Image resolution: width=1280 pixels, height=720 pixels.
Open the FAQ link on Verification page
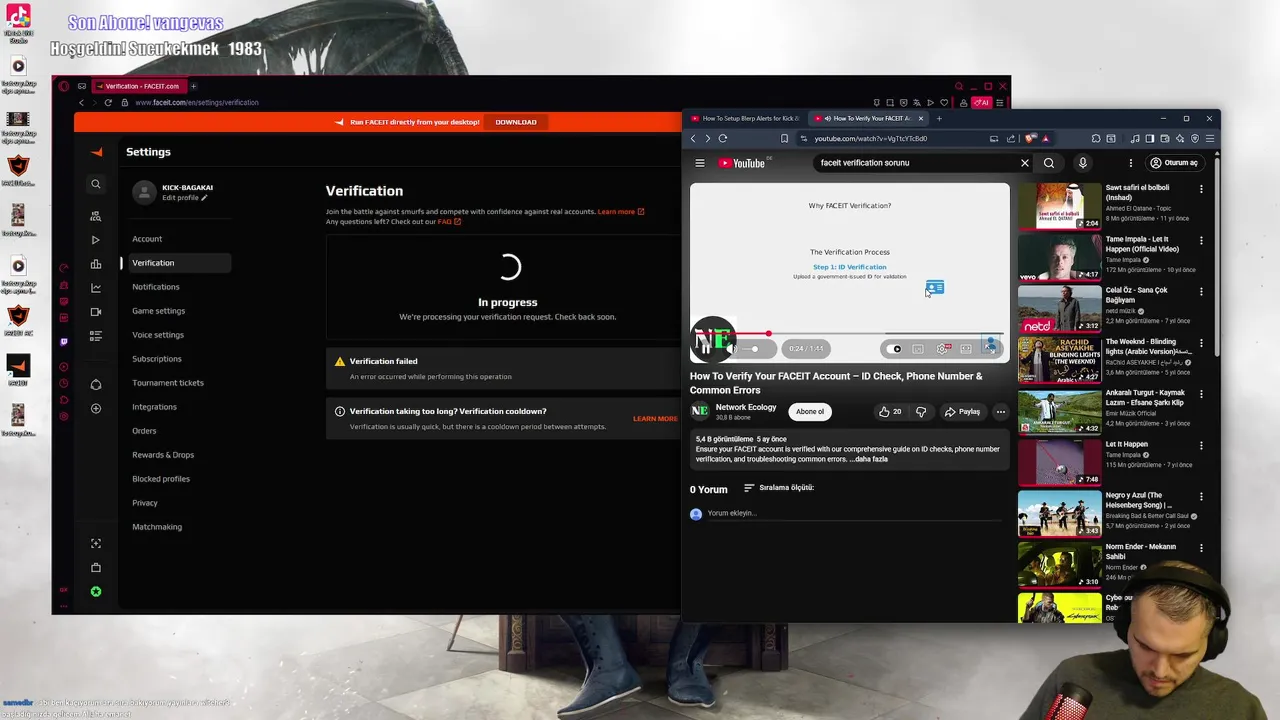click(x=449, y=221)
